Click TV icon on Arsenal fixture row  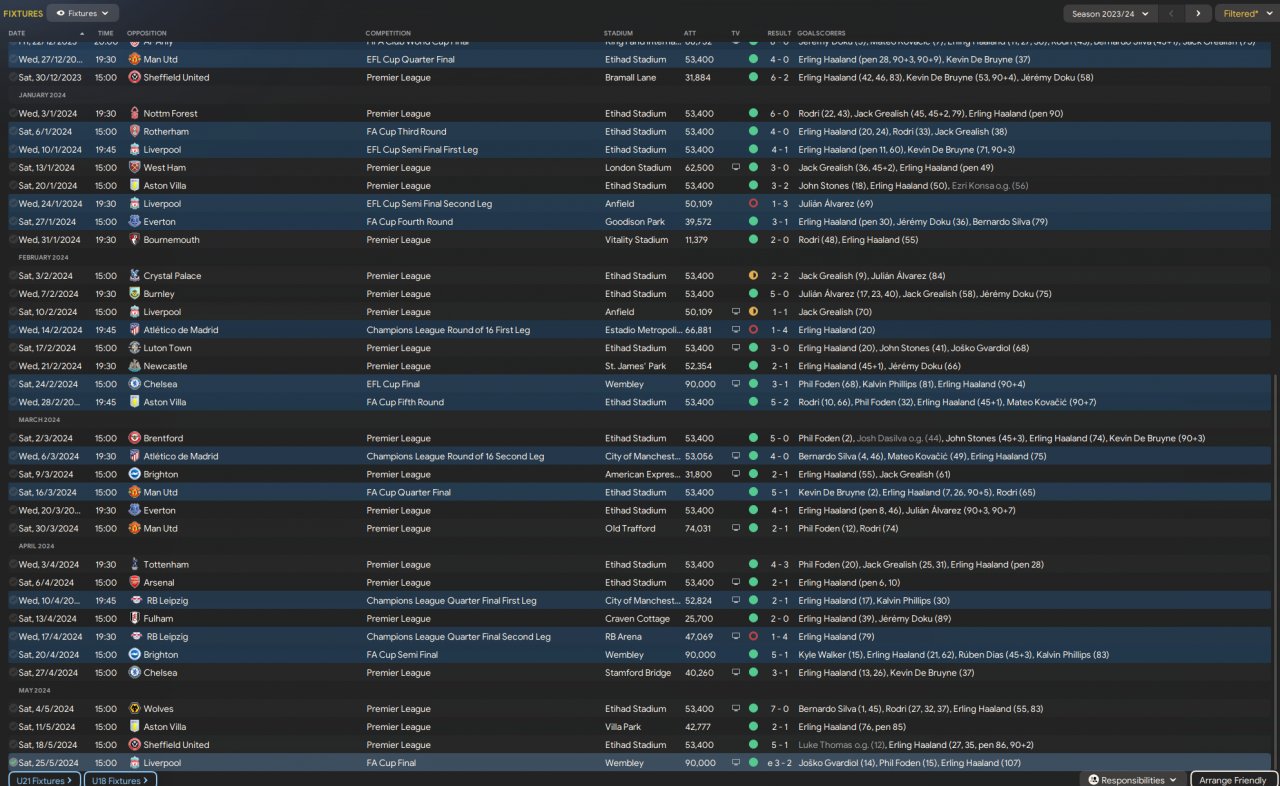[x=736, y=583]
